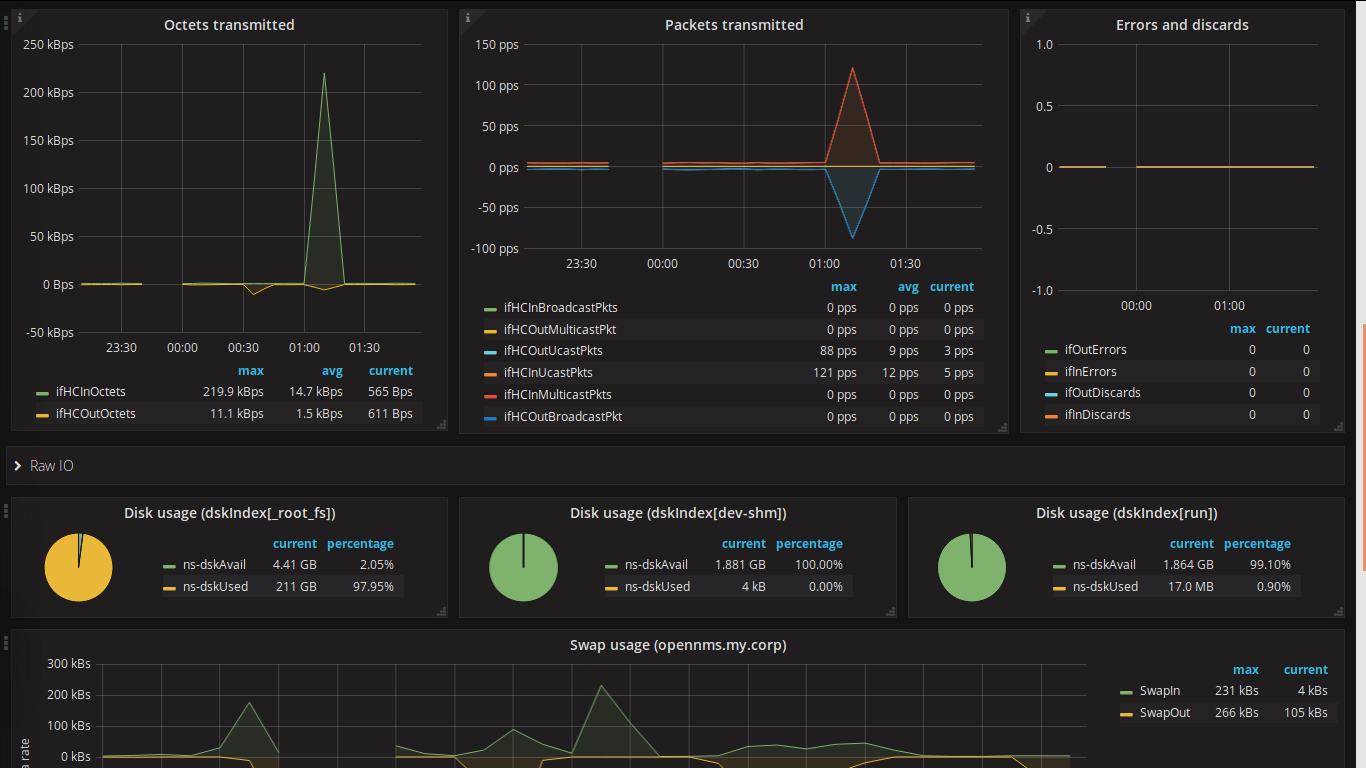Open the Disk usage (dskIndex[run]) panel title menu
1366x768 pixels.
pyautogui.click(x=1126, y=512)
